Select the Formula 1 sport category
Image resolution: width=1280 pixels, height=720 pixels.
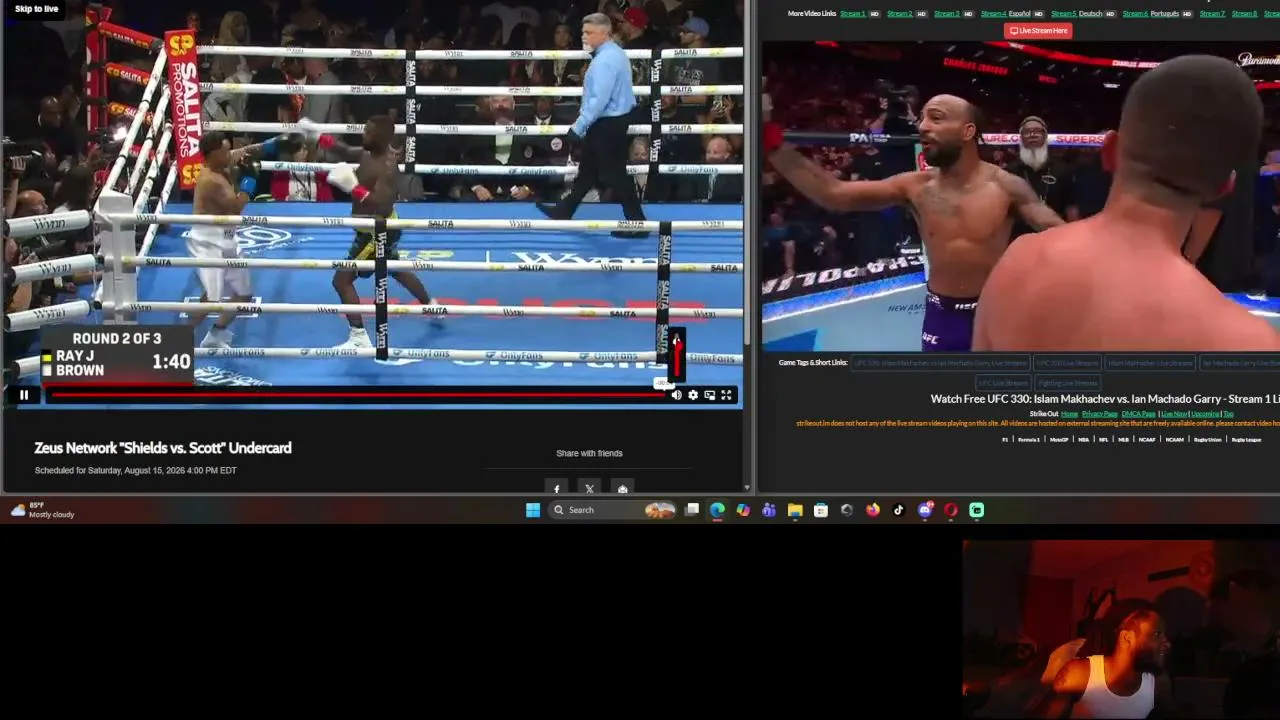(1029, 440)
